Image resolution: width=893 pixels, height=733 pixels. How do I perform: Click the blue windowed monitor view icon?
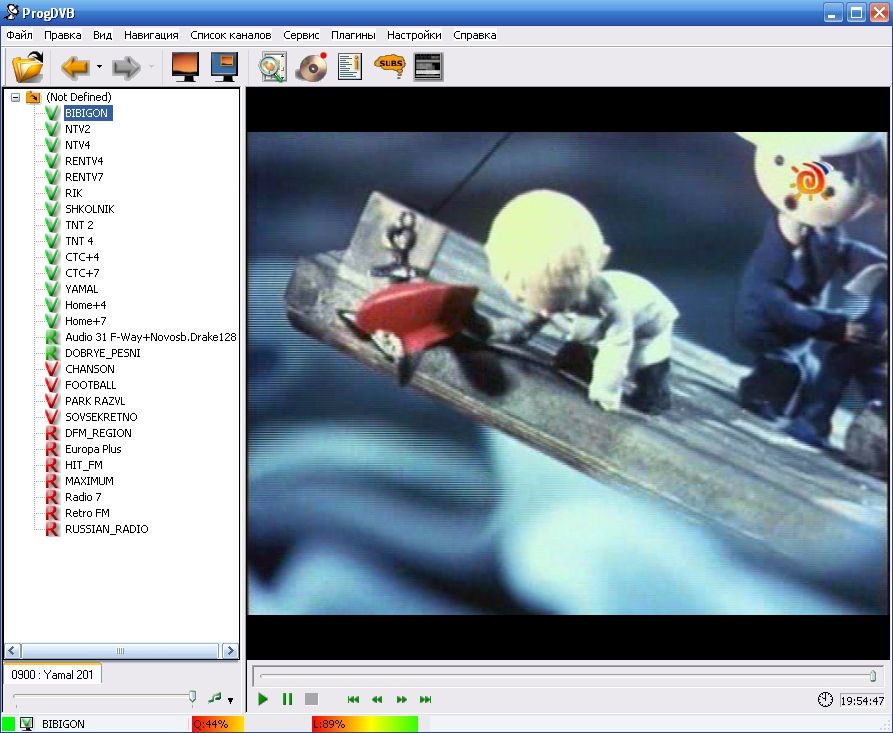[x=224, y=67]
